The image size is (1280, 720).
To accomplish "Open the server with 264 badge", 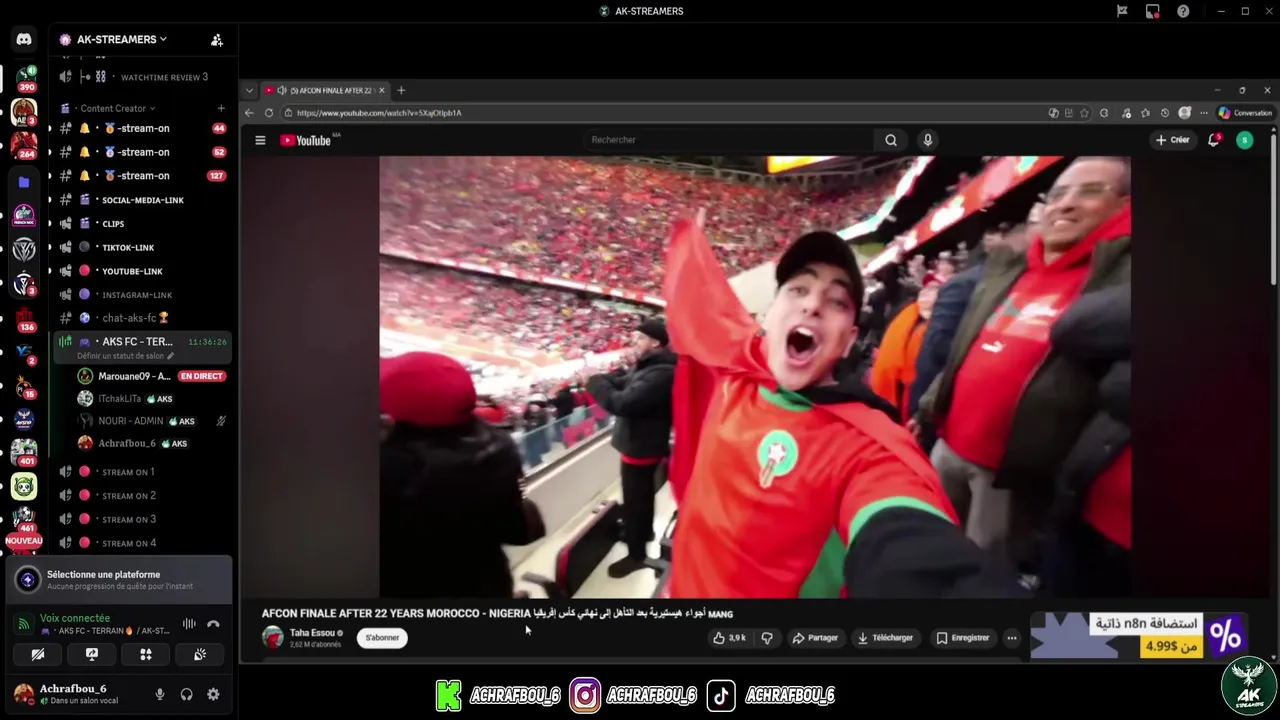I will click(x=24, y=145).
